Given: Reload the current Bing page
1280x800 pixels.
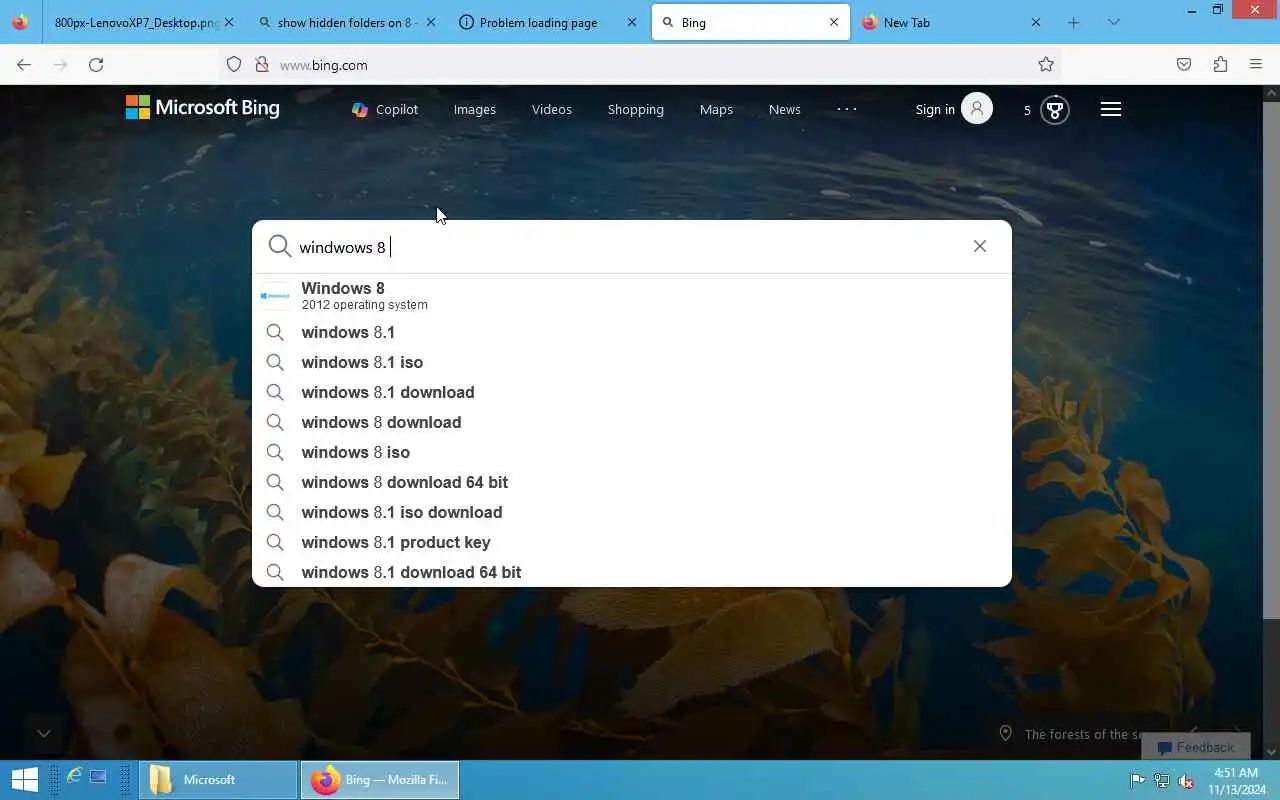Looking at the screenshot, I should click(96, 65).
